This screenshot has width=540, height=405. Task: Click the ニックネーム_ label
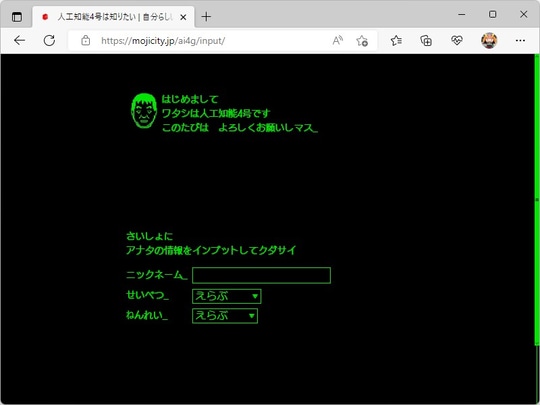click(157, 275)
